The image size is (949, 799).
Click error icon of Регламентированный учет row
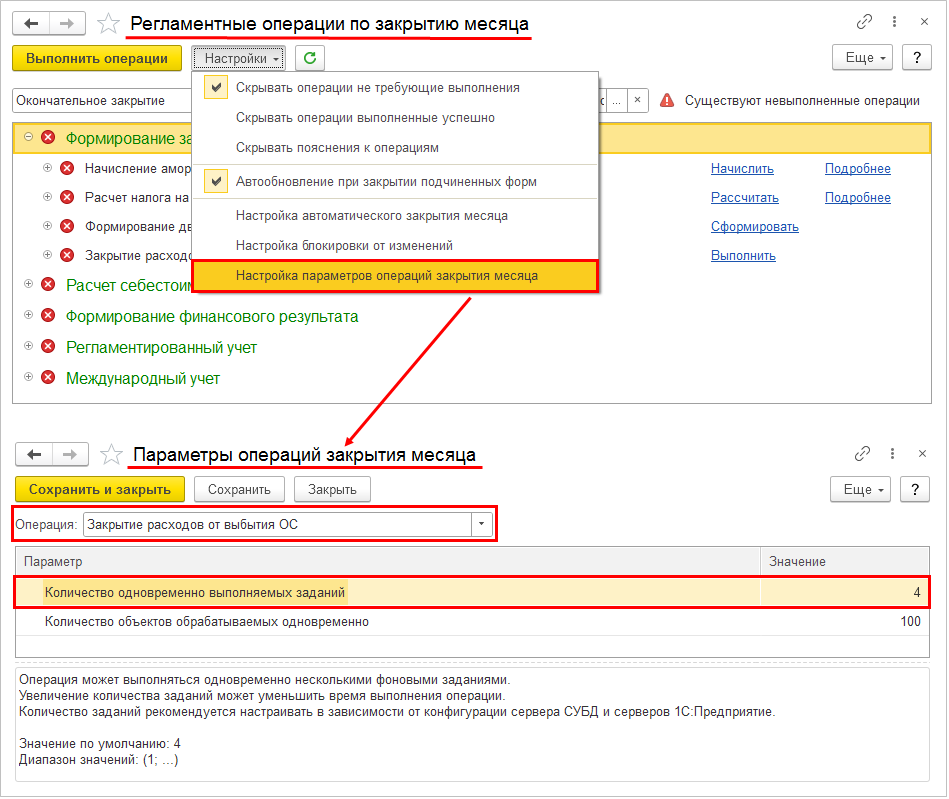pos(48,347)
